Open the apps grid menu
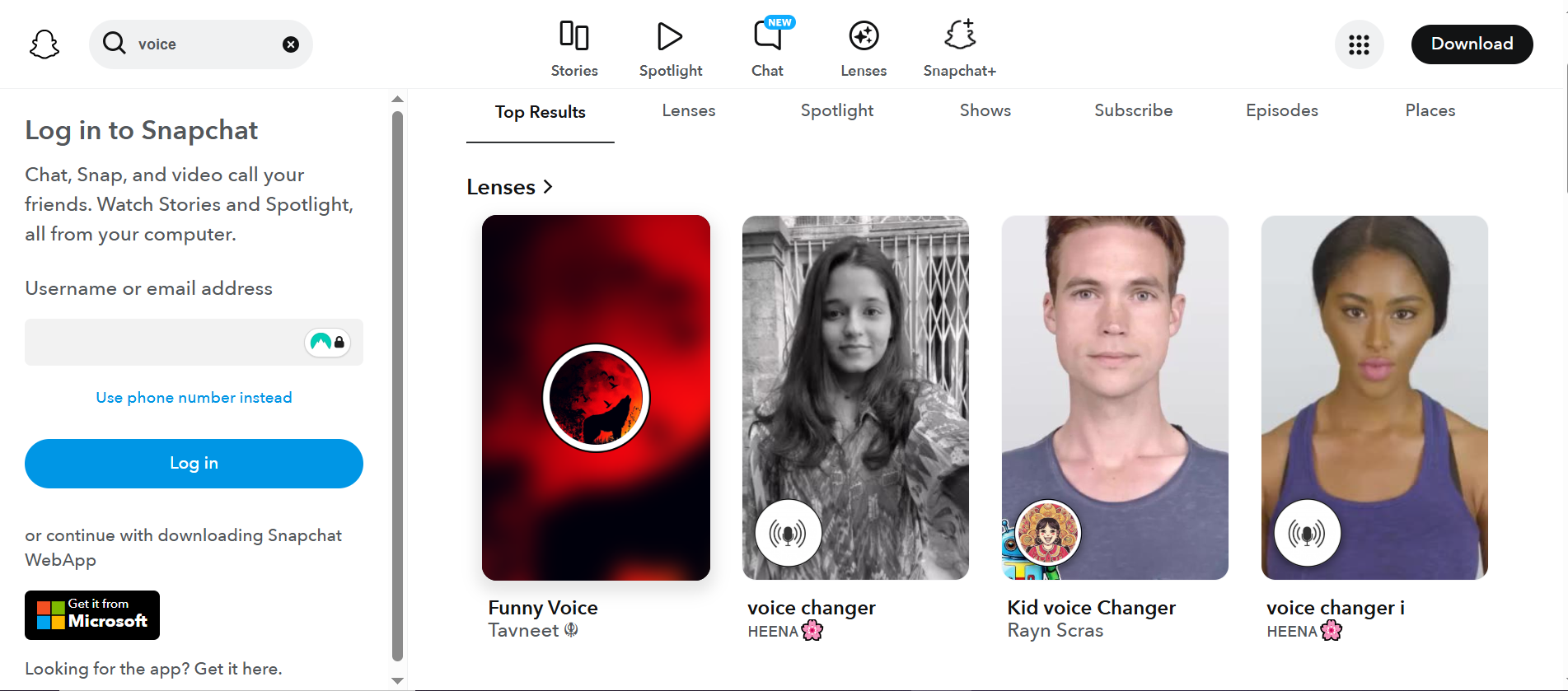The height and width of the screenshot is (691, 1568). (1359, 44)
